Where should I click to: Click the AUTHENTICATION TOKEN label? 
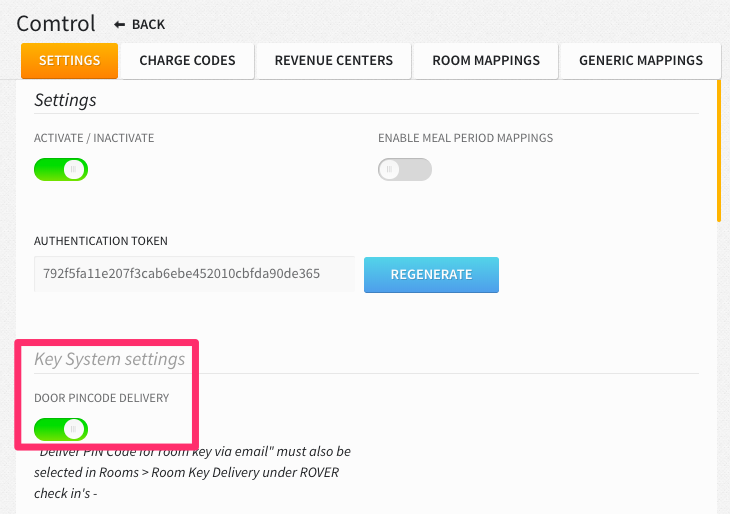tap(101, 241)
